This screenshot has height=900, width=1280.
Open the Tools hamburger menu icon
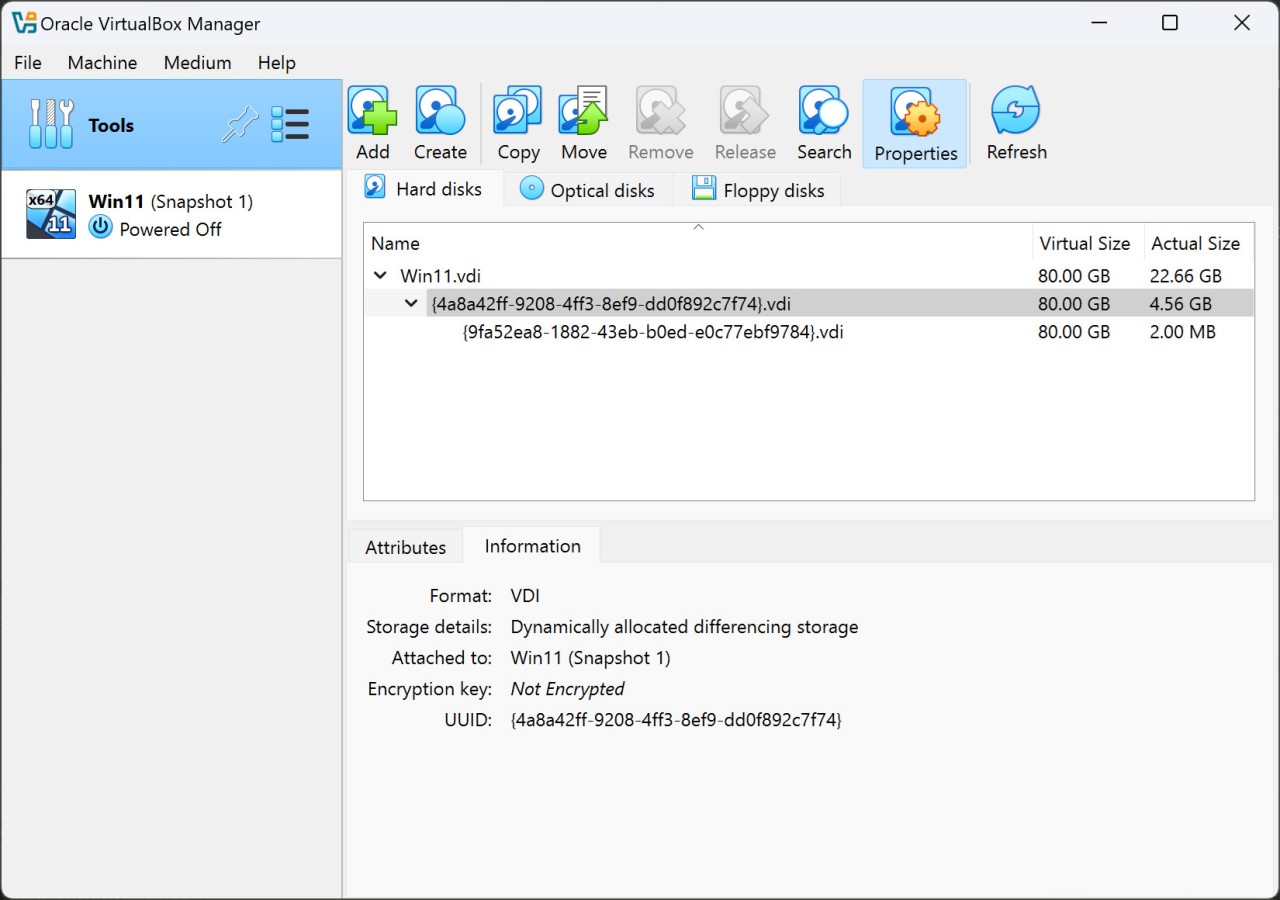pyautogui.click(x=291, y=124)
